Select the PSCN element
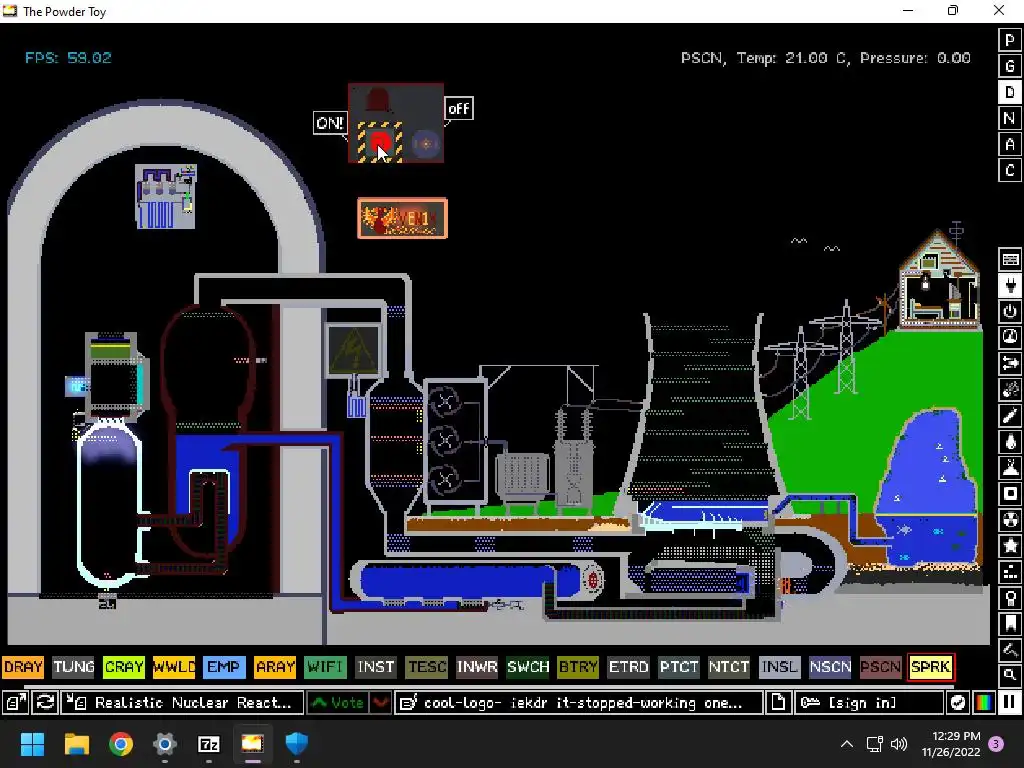This screenshot has width=1024, height=768. [x=880, y=667]
